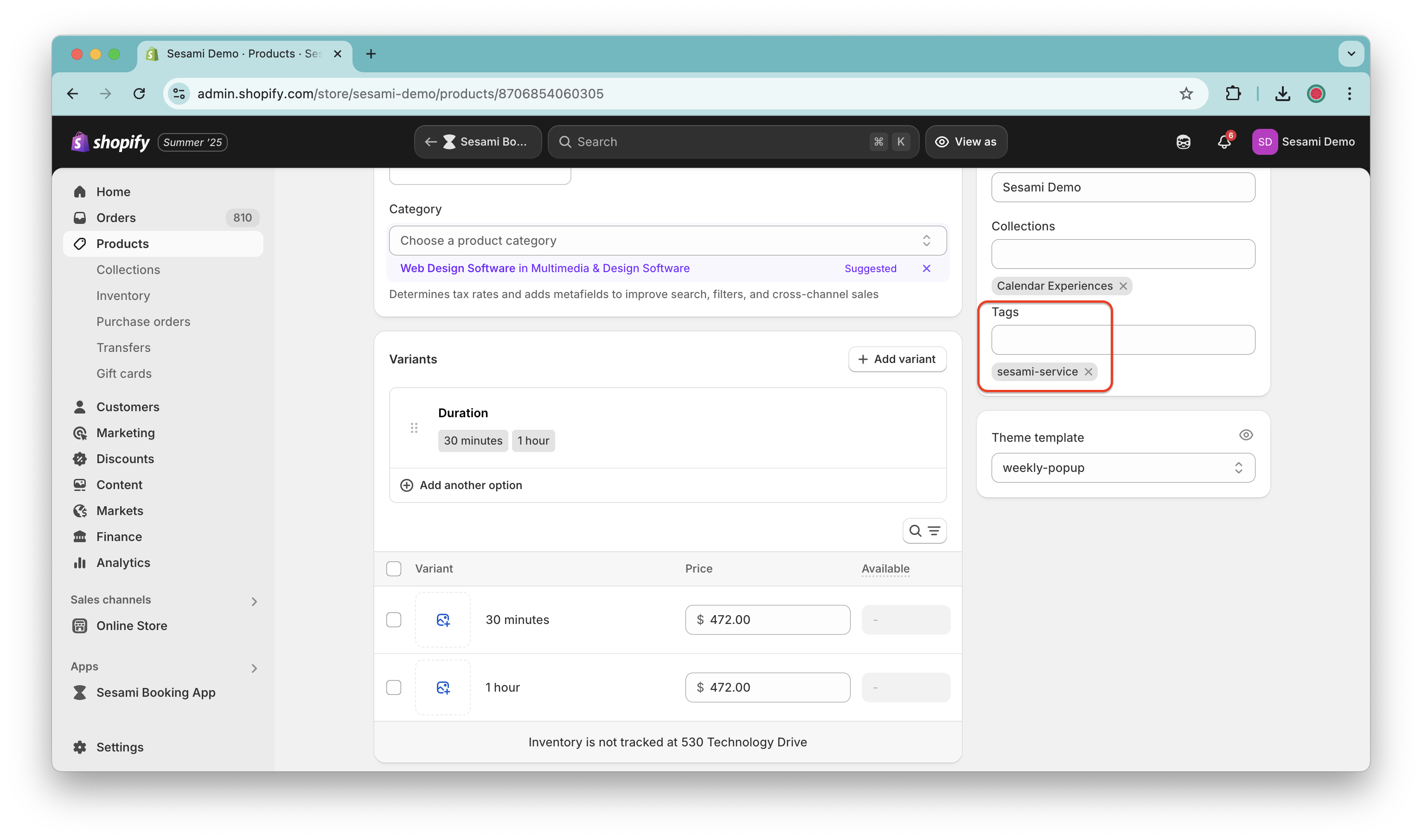Remove the sesami-service tag
Image resolution: width=1422 pixels, height=840 pixels.
(x=1088, y=372)
